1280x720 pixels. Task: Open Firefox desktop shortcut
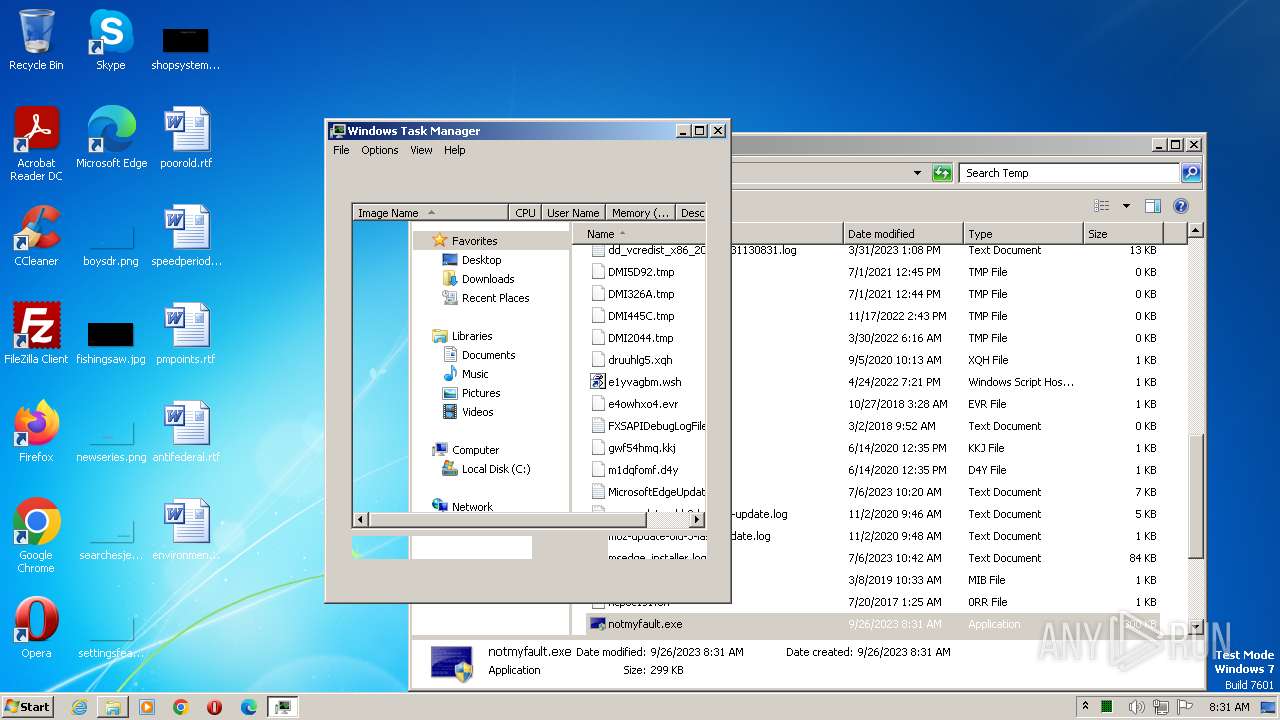pos(36,432)
